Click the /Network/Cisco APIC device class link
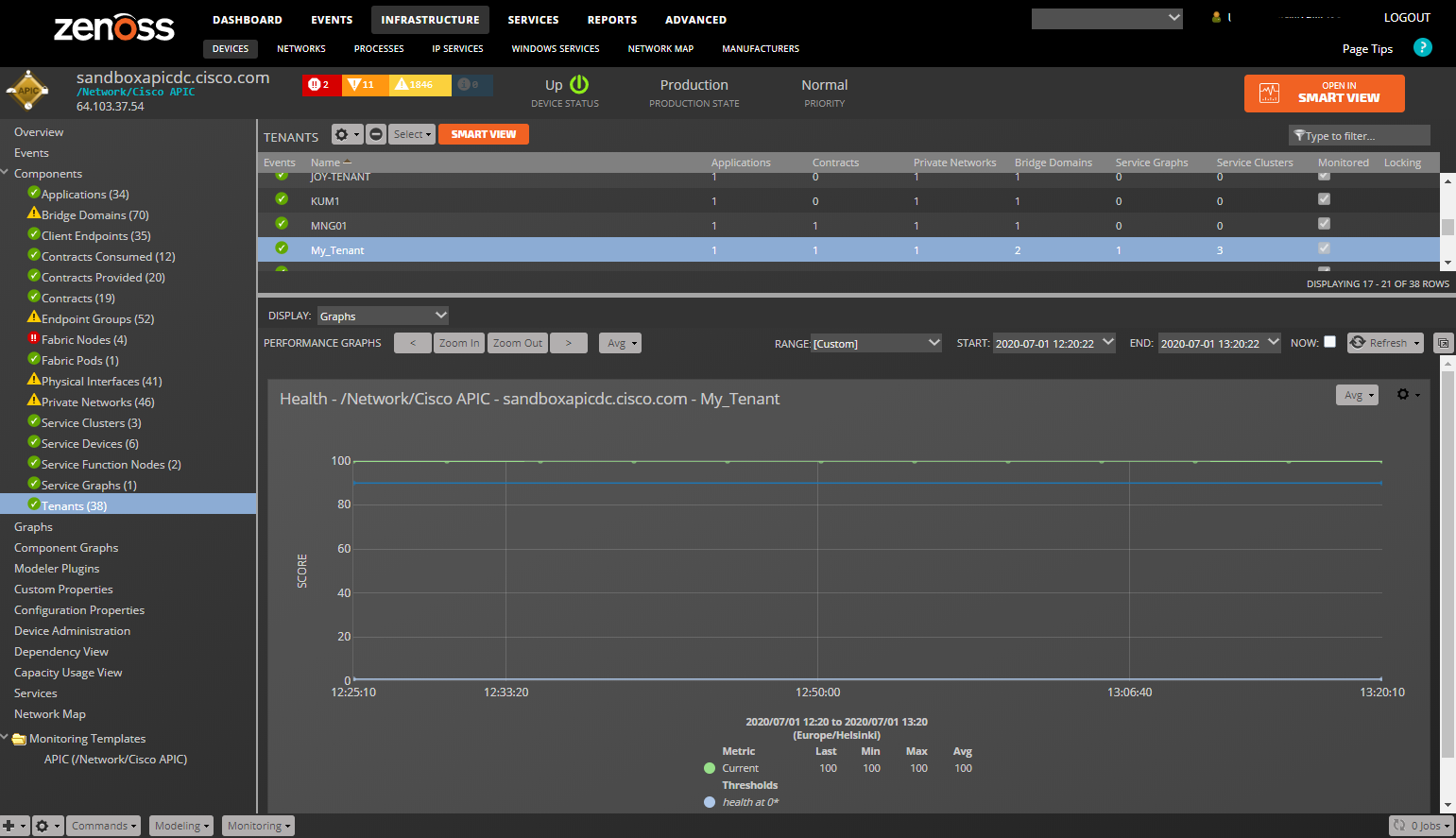Viewport: 1456px width, 838px height. [x=136, y=92]
